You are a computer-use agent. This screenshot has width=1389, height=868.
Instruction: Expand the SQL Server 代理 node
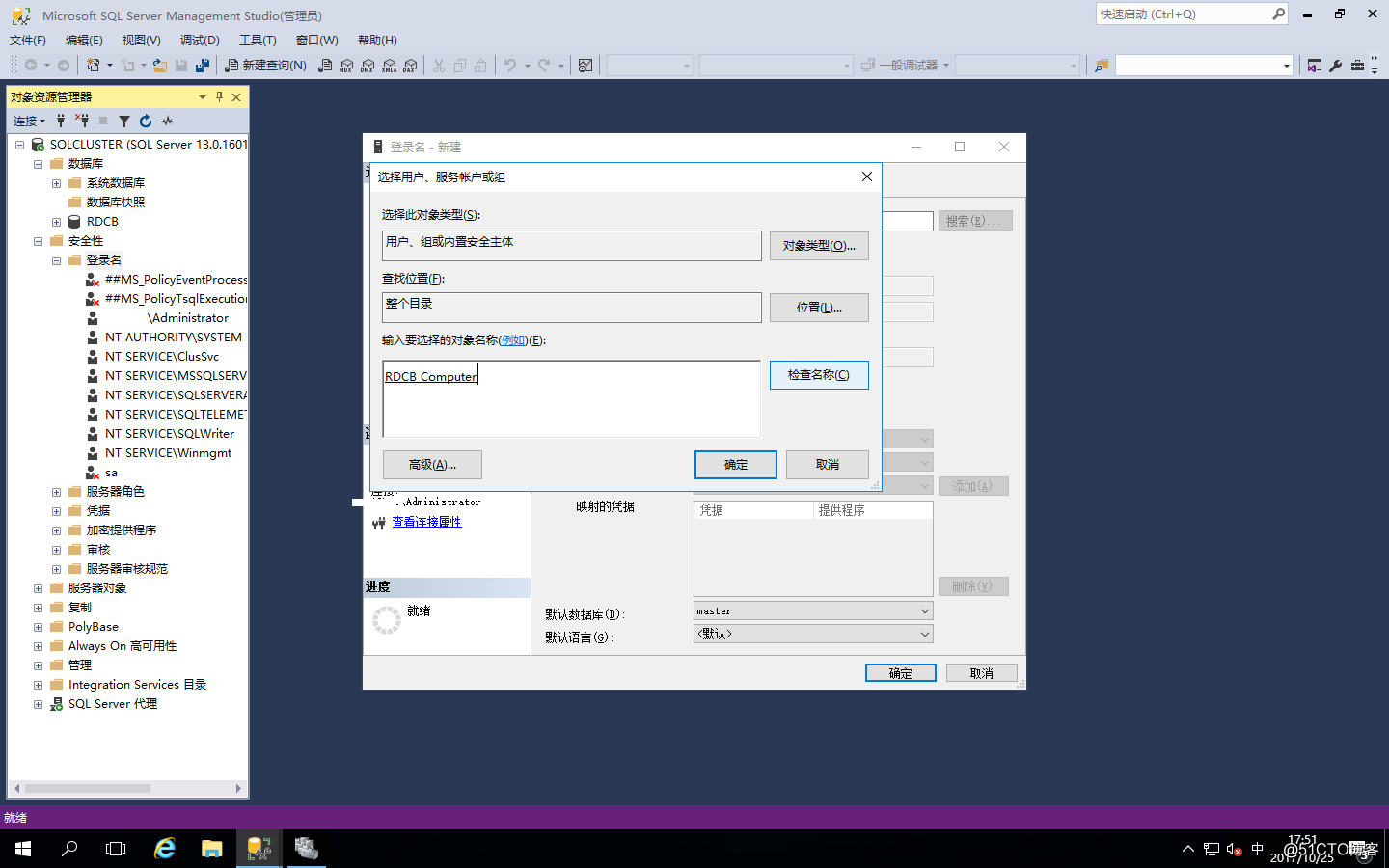click(38, 704)
